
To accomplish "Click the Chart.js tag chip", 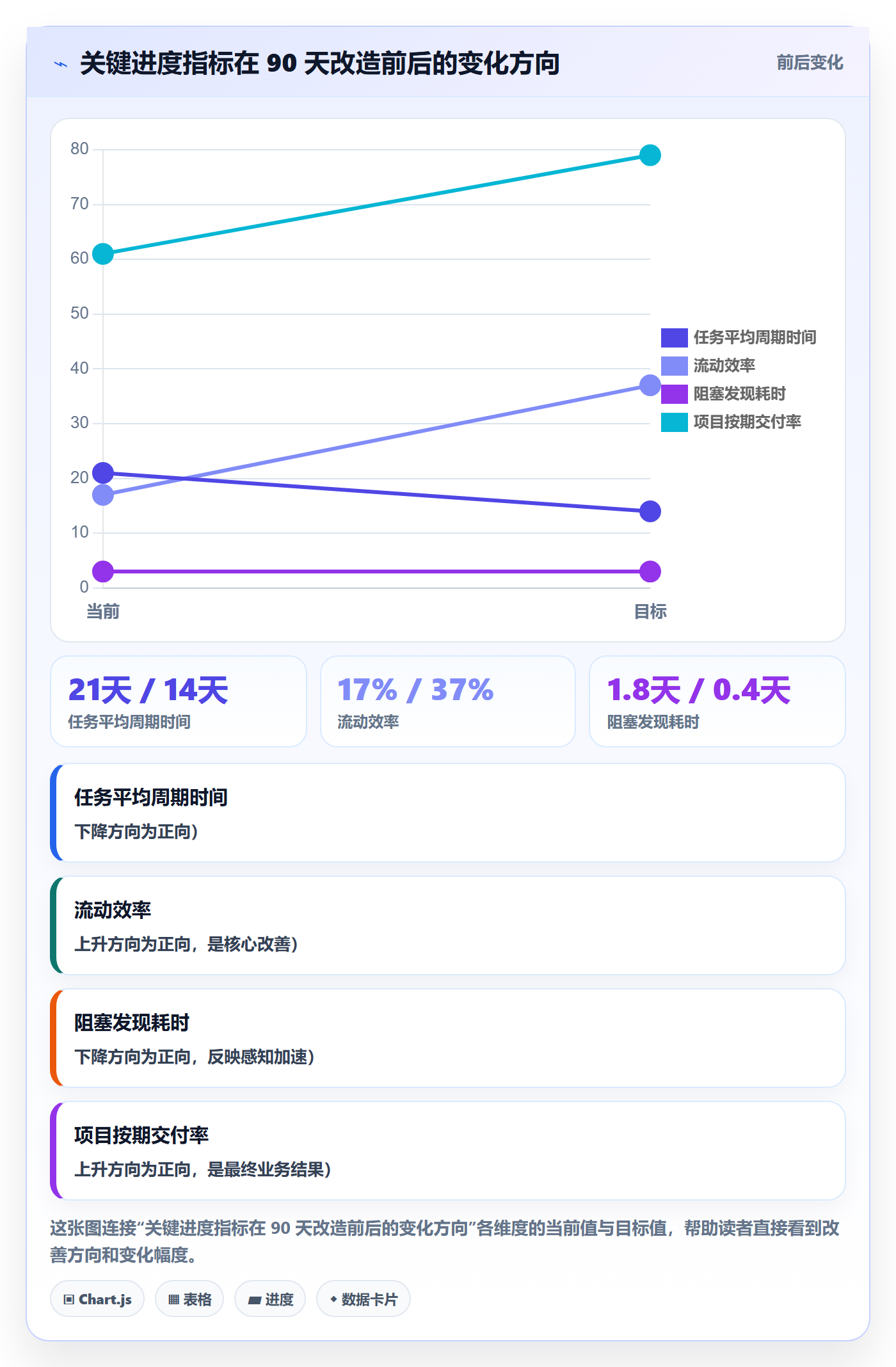I will point(97,1299).
